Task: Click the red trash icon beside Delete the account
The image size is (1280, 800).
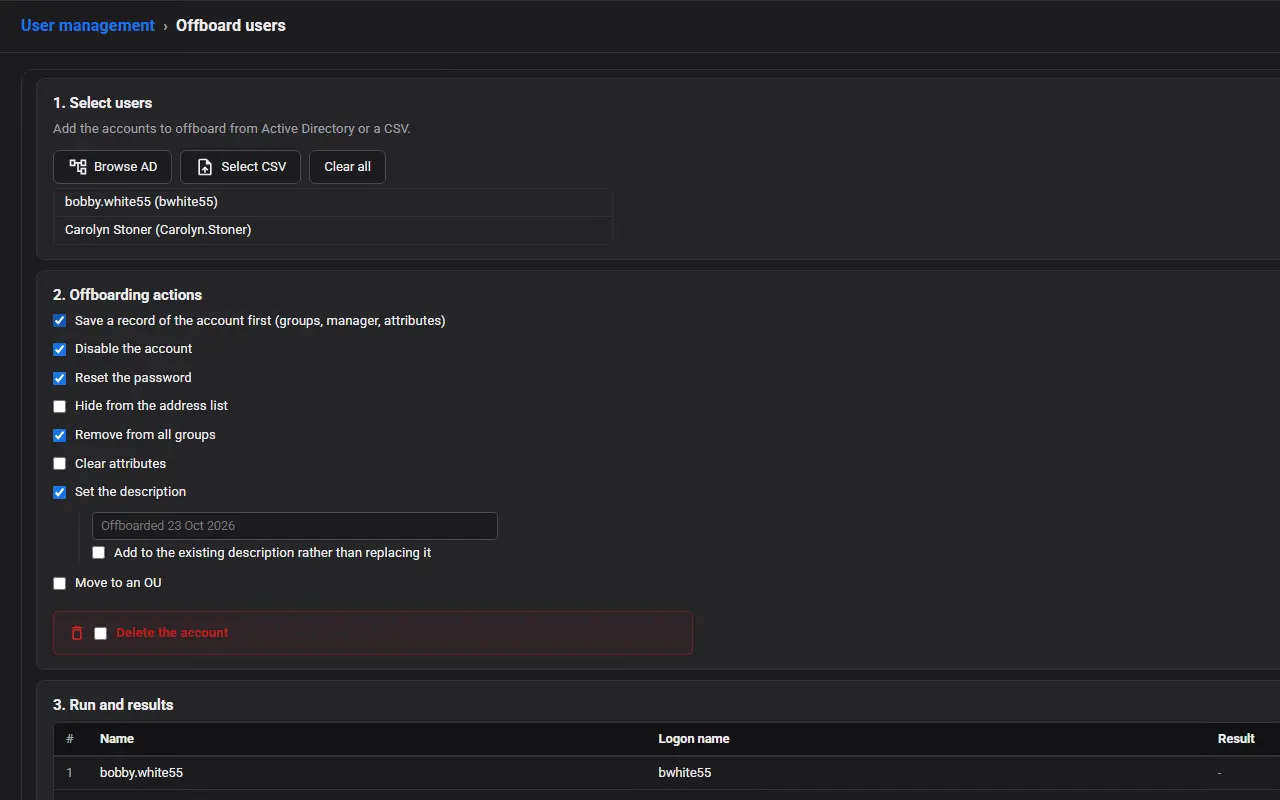Action: tap(77, 633)
